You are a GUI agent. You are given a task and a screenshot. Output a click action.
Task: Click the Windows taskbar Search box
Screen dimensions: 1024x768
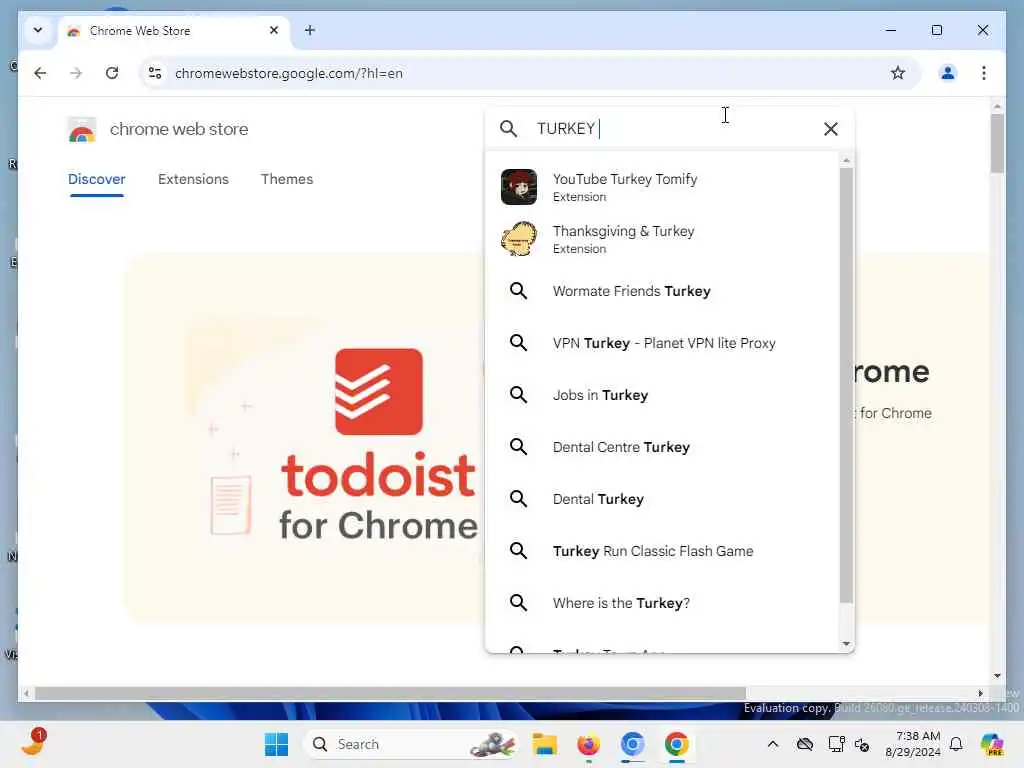point(410,744)
